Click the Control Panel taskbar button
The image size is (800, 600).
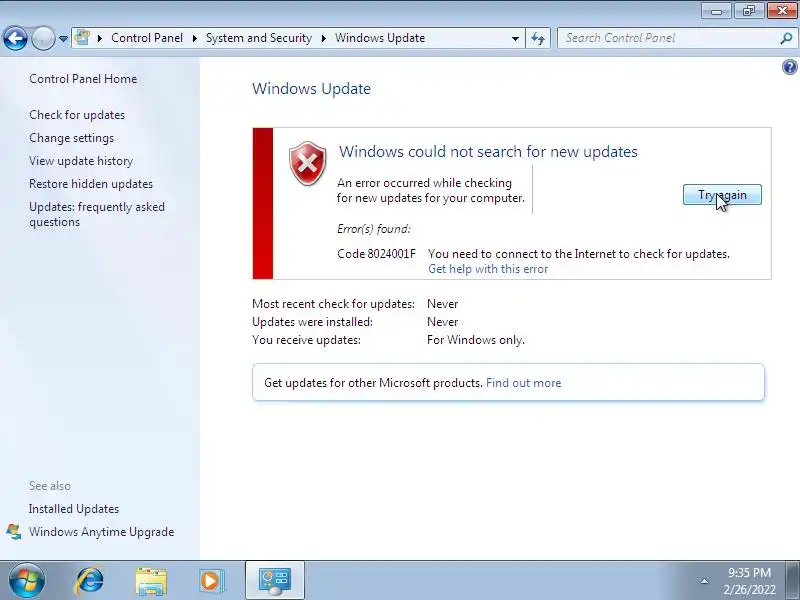[x=275, y=581]
